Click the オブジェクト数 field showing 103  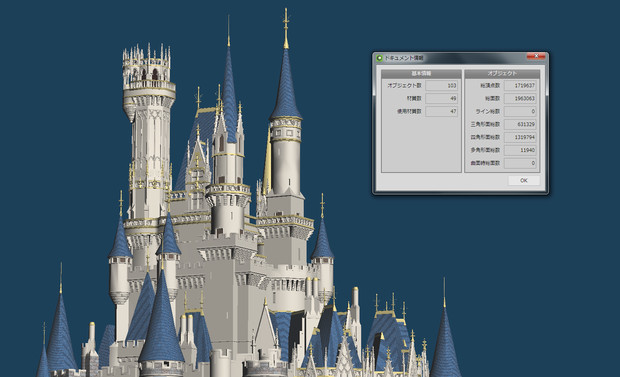(442, 85)
